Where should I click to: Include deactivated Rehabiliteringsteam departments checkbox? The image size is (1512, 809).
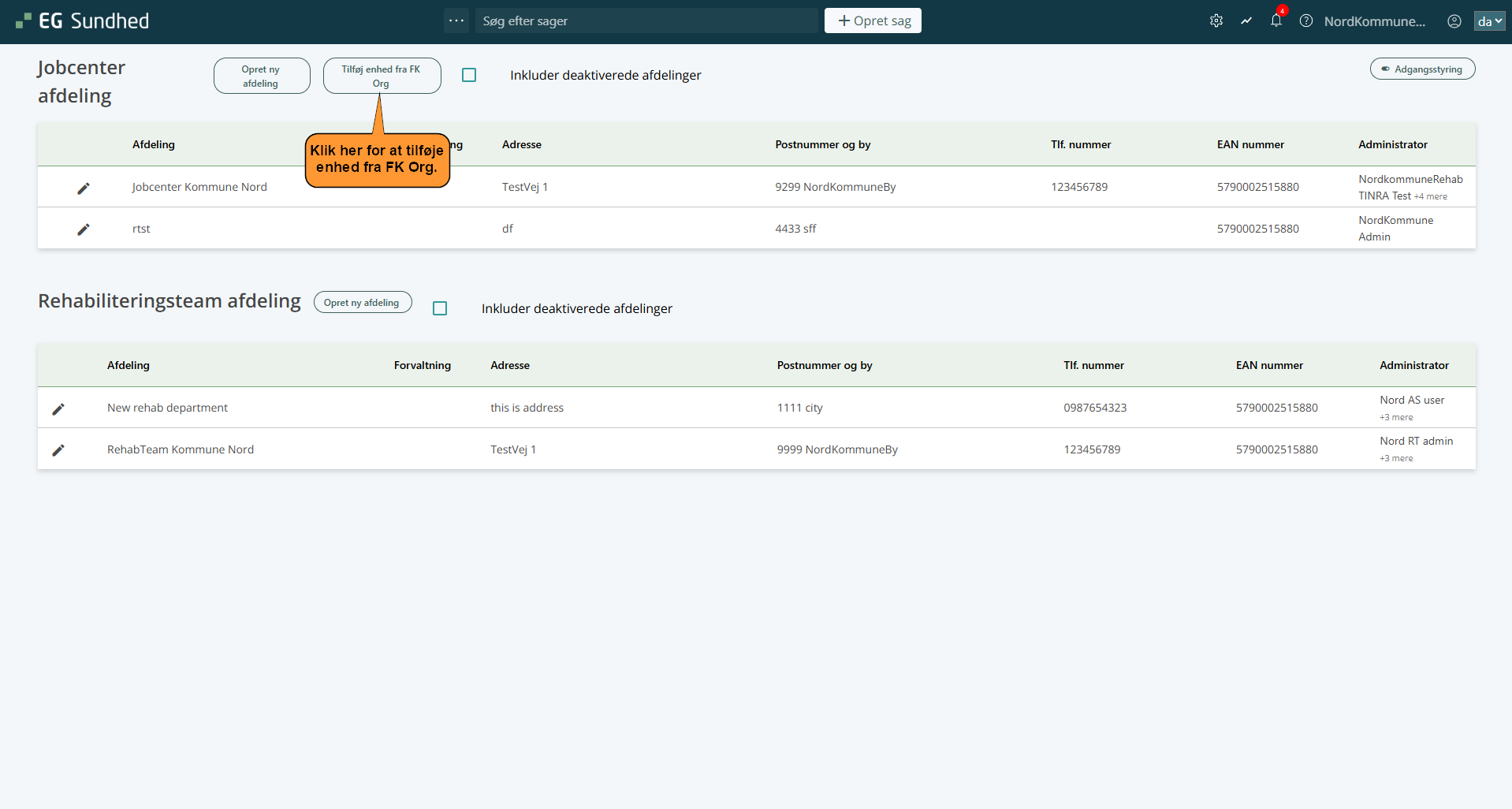point(440,308)
